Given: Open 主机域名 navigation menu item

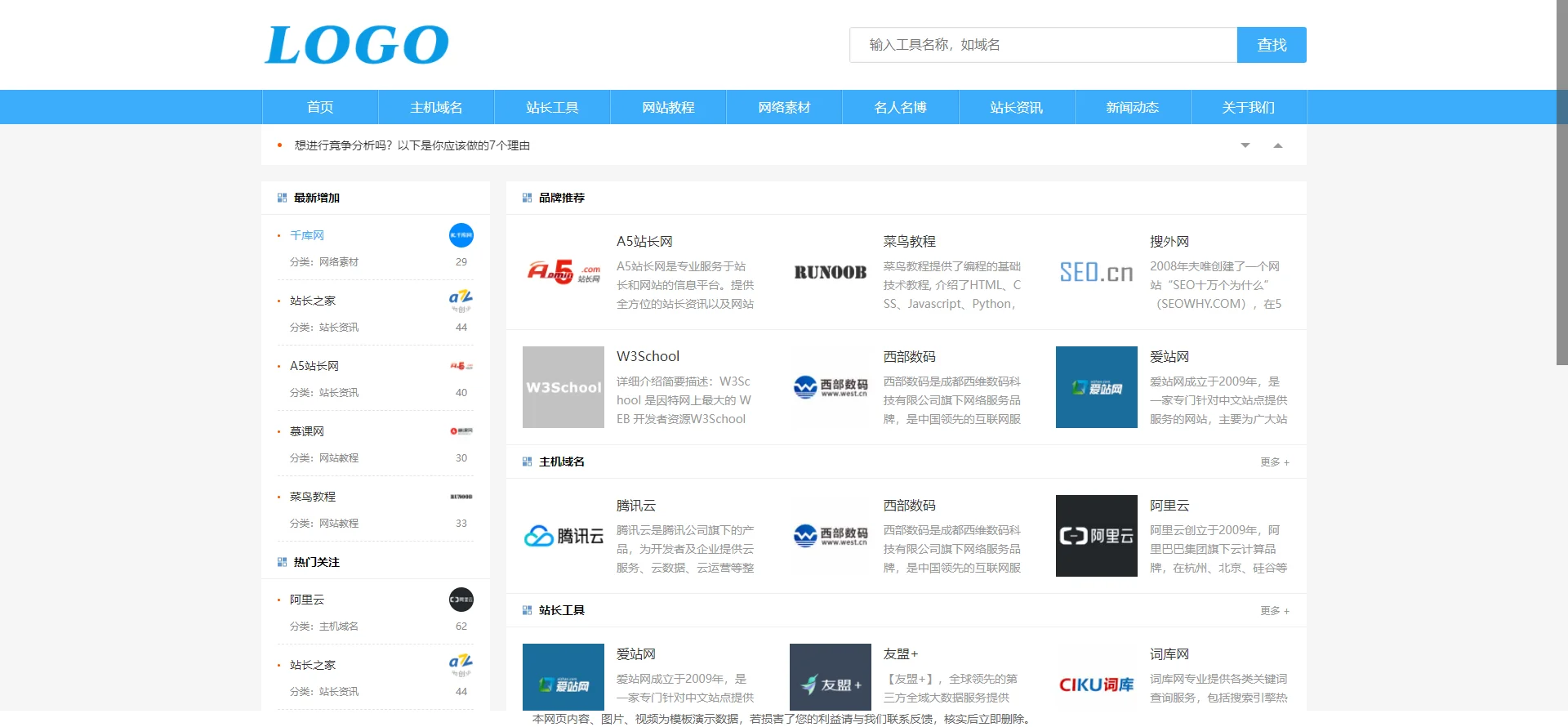Looking at the screenshot, I should click(436, 107).
